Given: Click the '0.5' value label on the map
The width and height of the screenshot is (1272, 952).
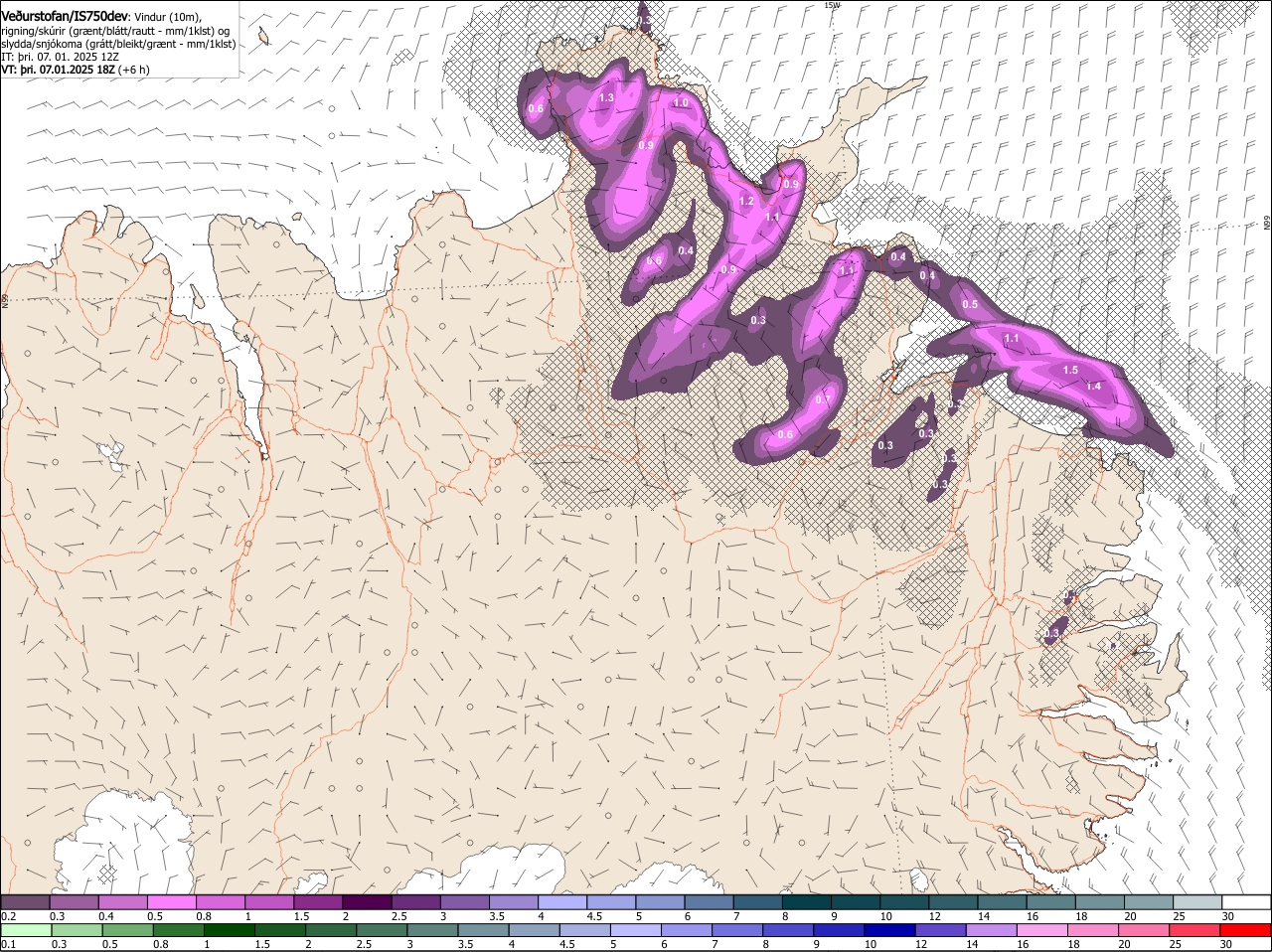Looking at the screenshot, I should click(x=970, y=304).
